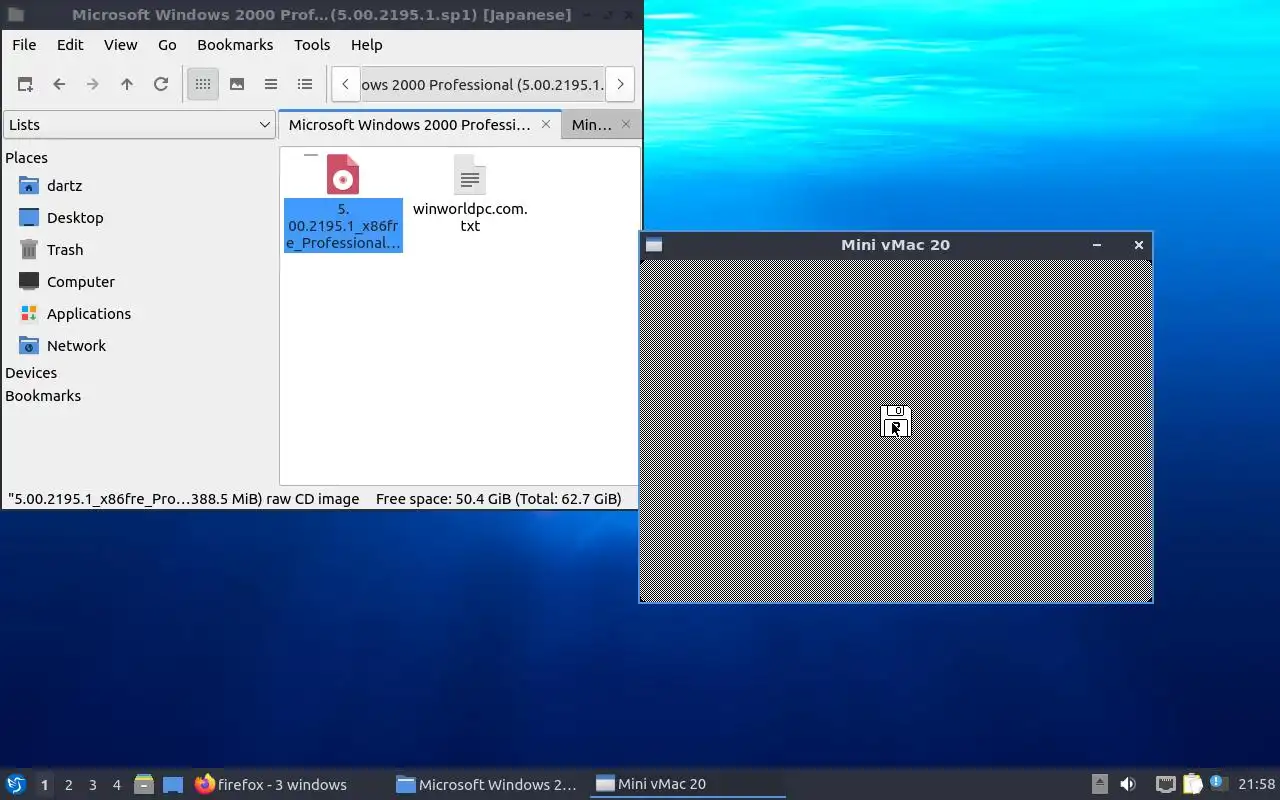Switch to compact list view mode
This screenshot has height=800, width=1280.
pyautogui.click(x=271, y=84)
